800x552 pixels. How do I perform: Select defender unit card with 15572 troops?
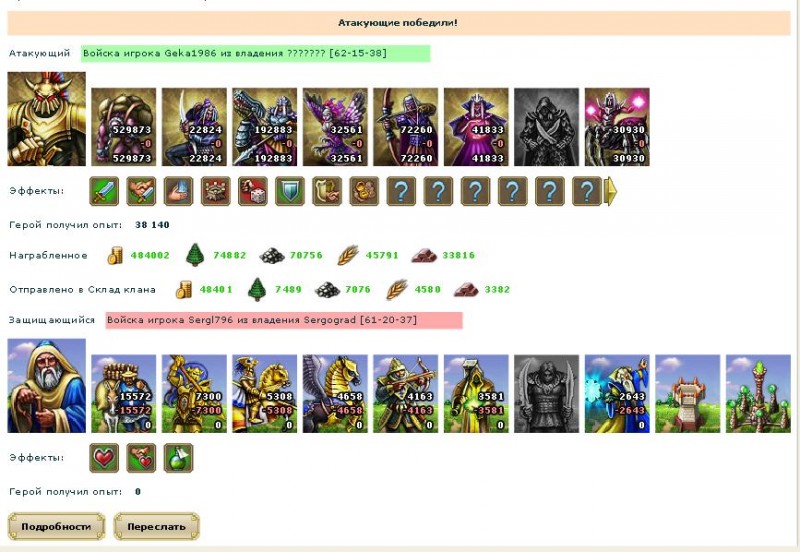click(x=123, y=394)
